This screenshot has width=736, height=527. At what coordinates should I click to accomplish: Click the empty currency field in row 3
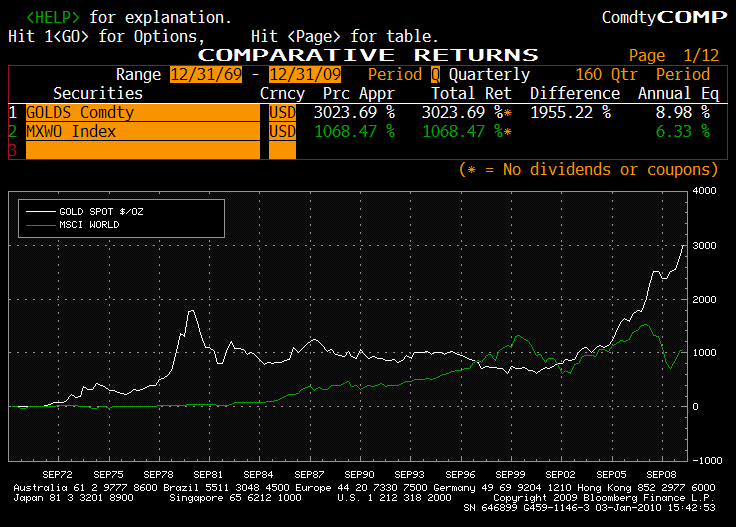click(x=282, y=150)
